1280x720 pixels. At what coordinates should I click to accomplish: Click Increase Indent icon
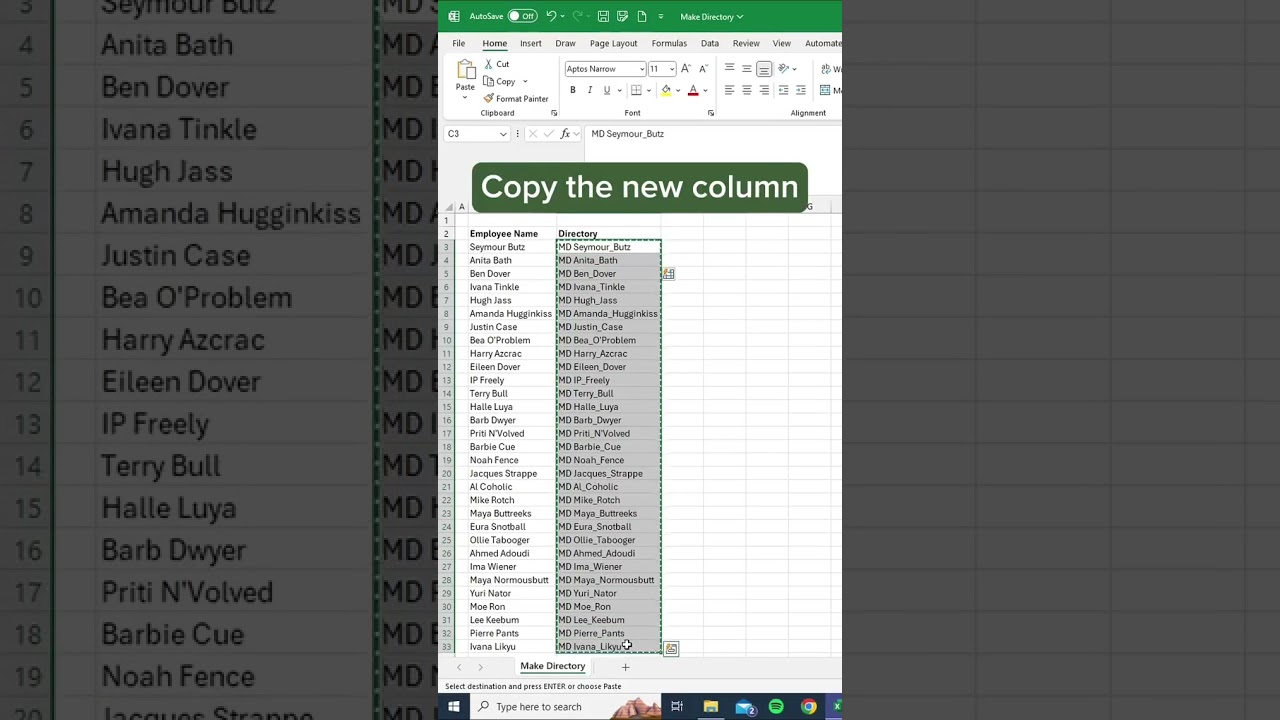pyautogui.click(x=801, y=90)
